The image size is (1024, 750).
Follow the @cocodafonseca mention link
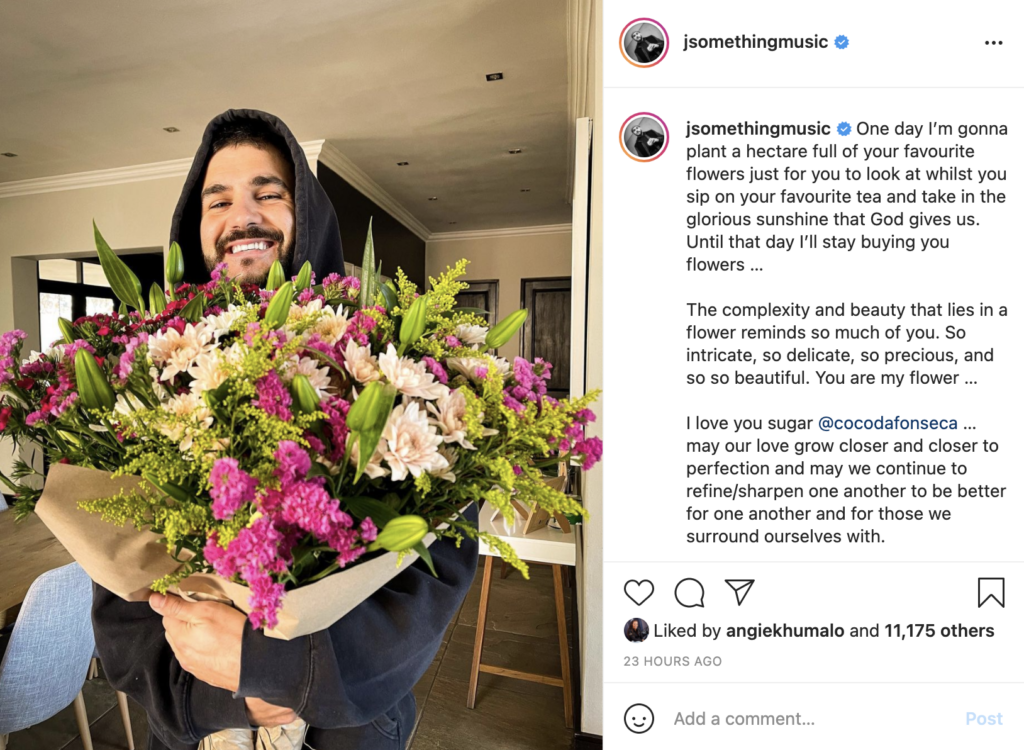click(x=888, y=423)
